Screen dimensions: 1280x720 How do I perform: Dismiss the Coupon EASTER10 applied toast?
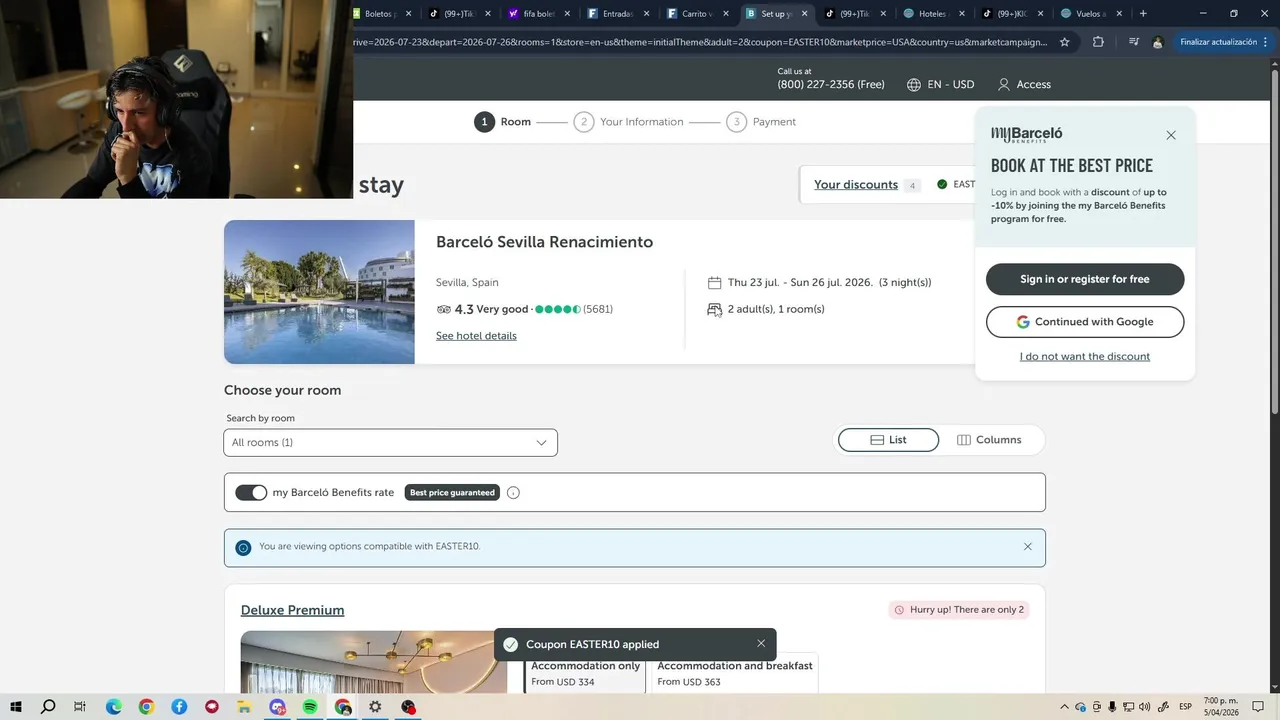click(x=761, y=643)
